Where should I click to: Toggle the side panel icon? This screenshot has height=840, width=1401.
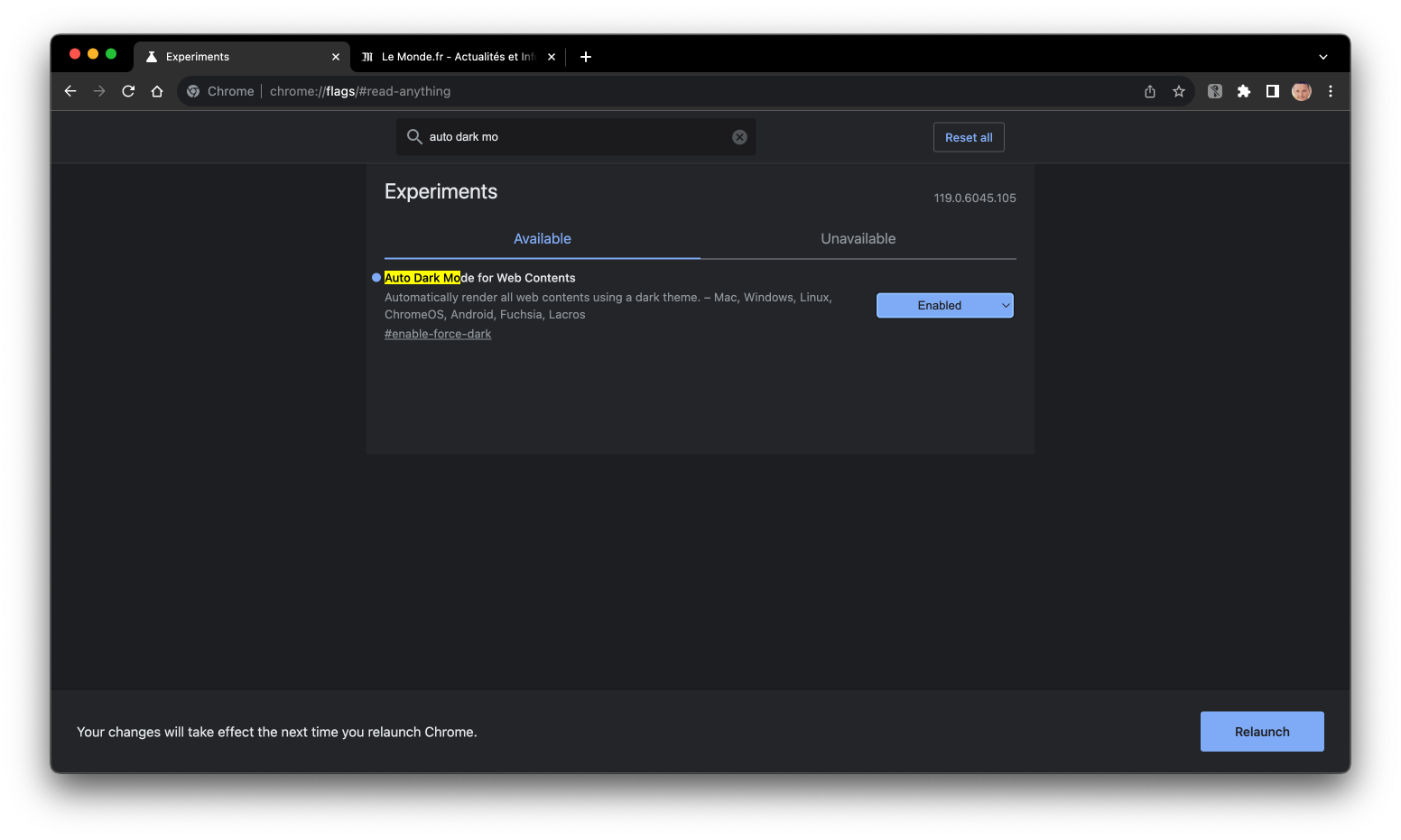pos(1272,91)
